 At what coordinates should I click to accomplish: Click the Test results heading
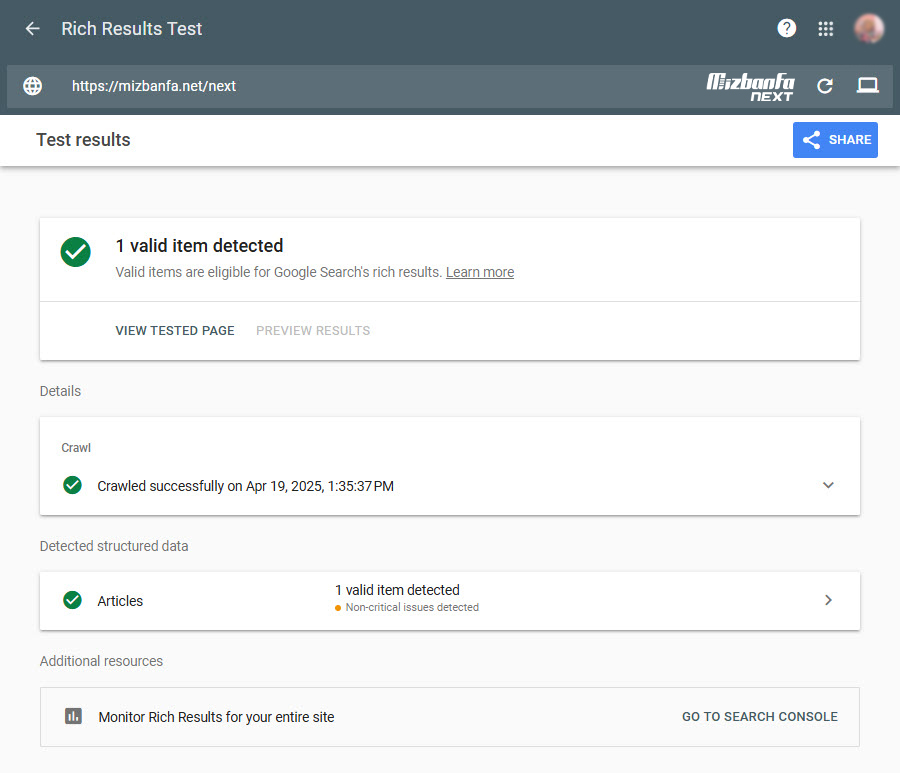pos(83,139)
